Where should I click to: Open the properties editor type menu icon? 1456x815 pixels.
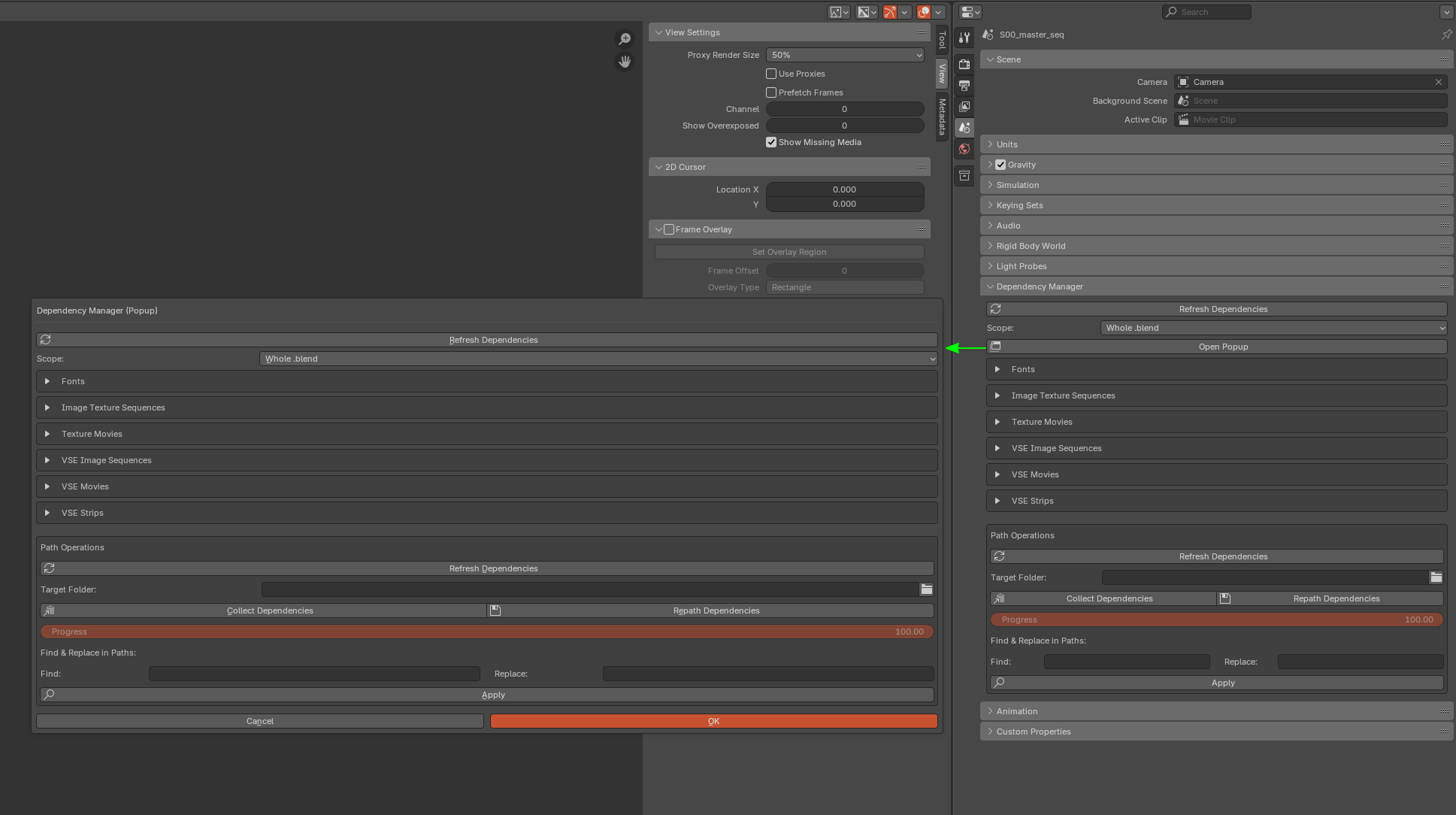[x=970, y=12]
